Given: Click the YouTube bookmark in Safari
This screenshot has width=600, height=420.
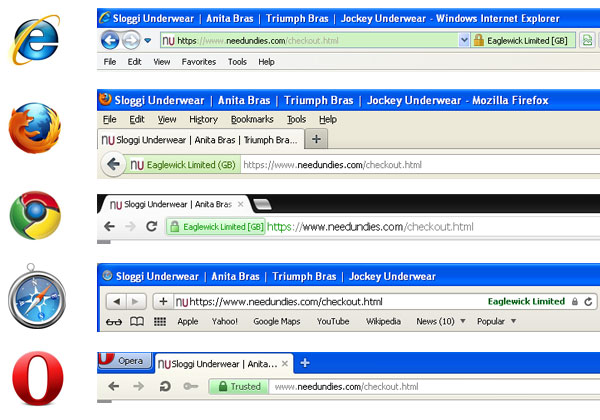Looking at the screenshot, I should (333, 321).
